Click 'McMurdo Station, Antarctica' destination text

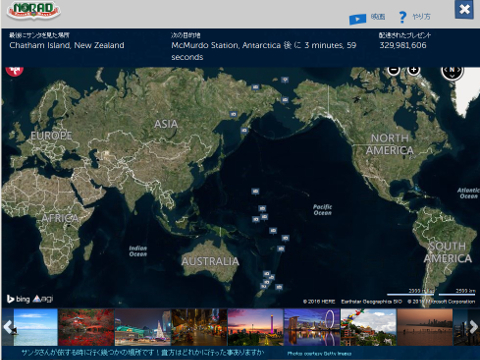point(226,45)
